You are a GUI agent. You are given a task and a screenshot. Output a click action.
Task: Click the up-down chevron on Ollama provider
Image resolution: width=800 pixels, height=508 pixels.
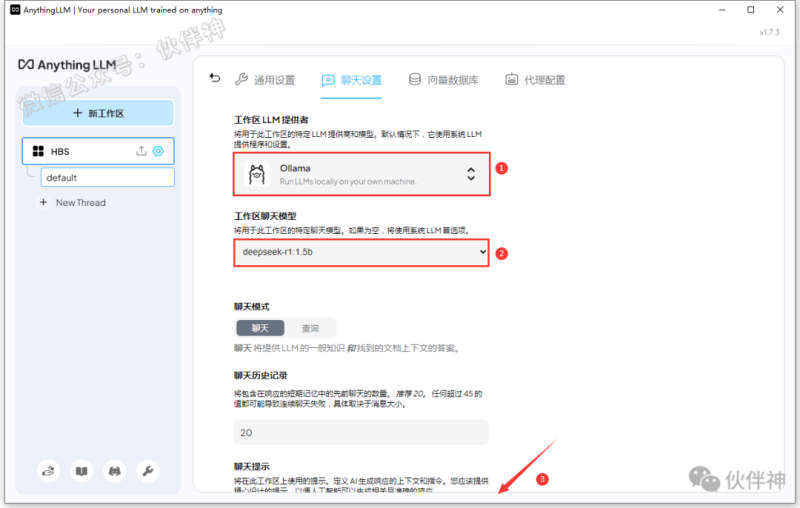[x=471, y=175]
